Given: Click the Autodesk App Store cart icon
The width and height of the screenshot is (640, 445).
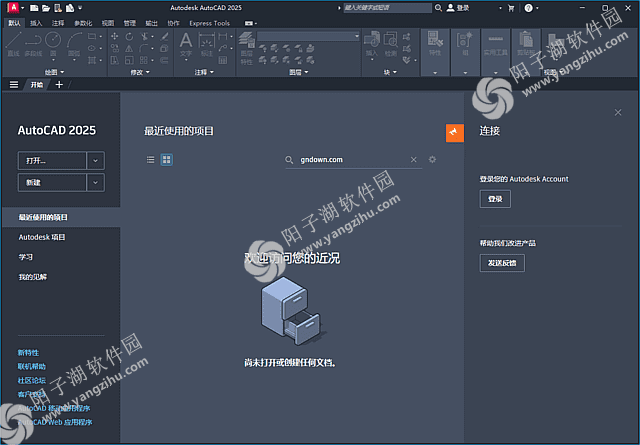Looking at the screenshot, I should pos(511,8).
